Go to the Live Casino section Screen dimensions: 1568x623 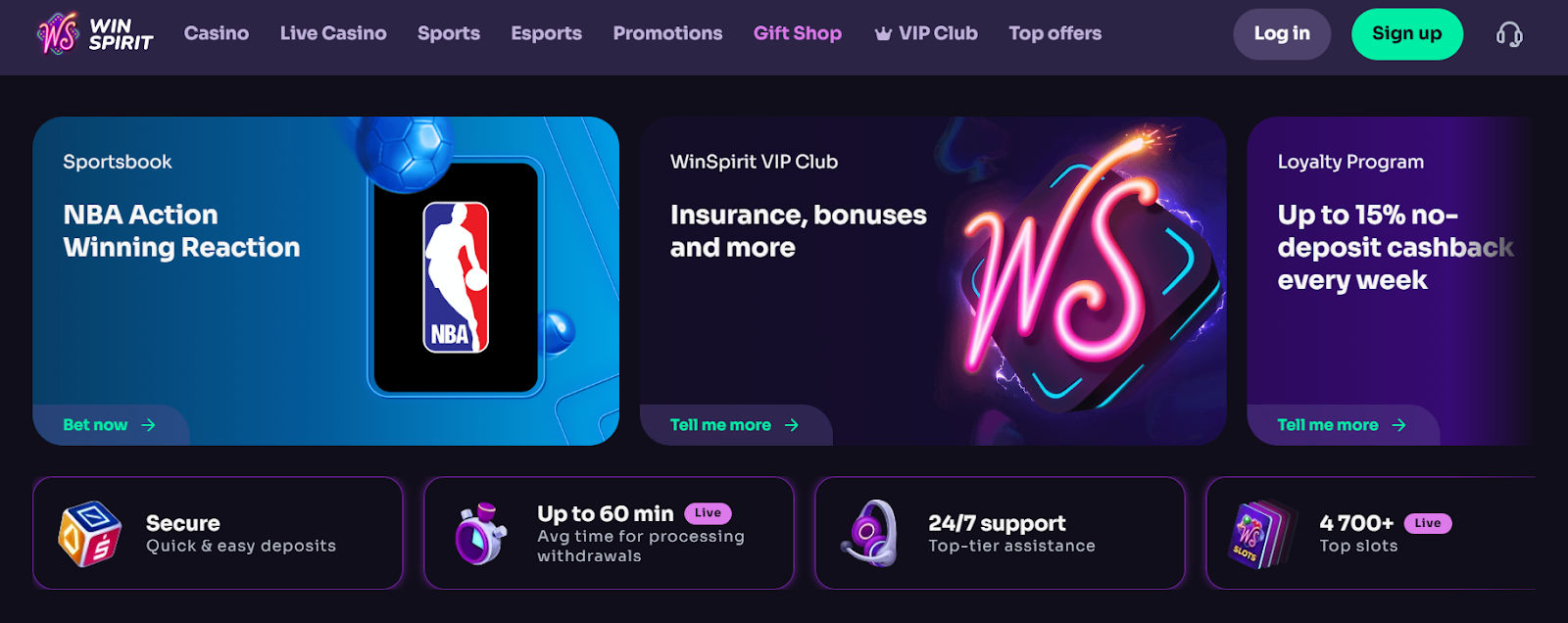coord(333,33)
